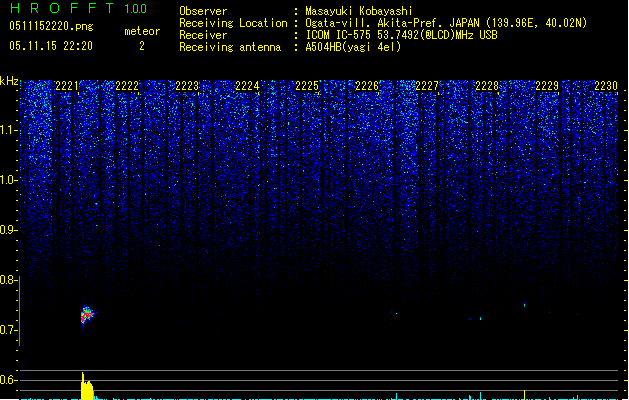Image resolution: width=629 pixels, height=400 pixels.
Task: Click the bright red meteor echo blob
Action: [86, 315]
